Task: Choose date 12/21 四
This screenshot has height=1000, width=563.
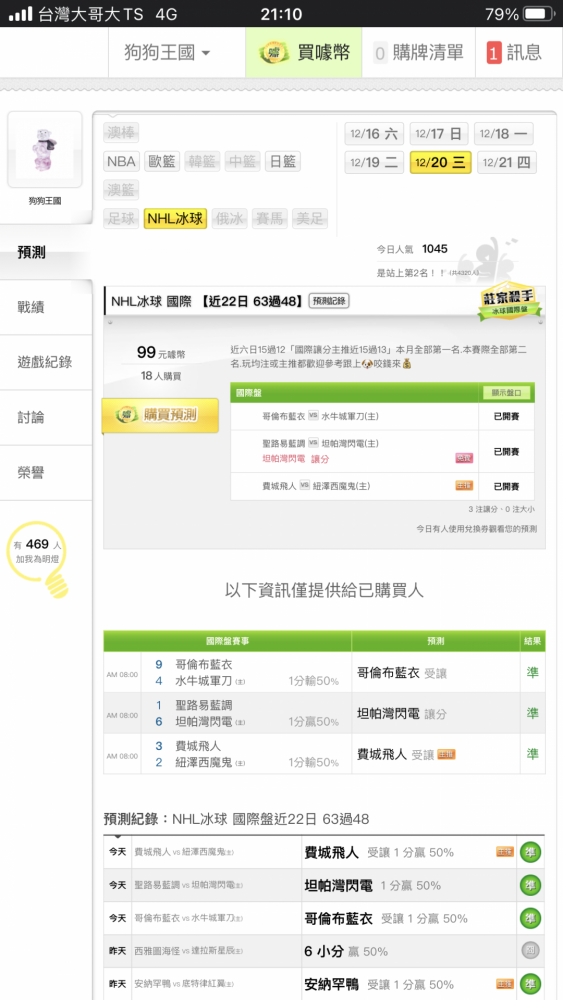Action: click(506, 162)
